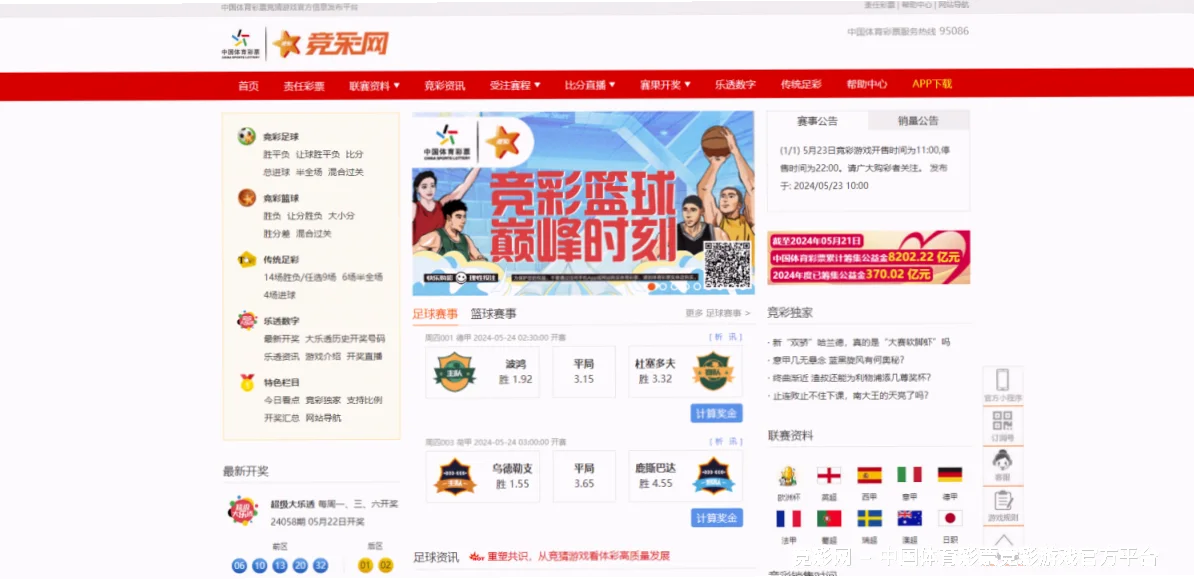Image resolution: width=1194 pixels, height=580 pixels.
Task: Click the 特色栏目 medal icon
Action: [x=247, y=382]
